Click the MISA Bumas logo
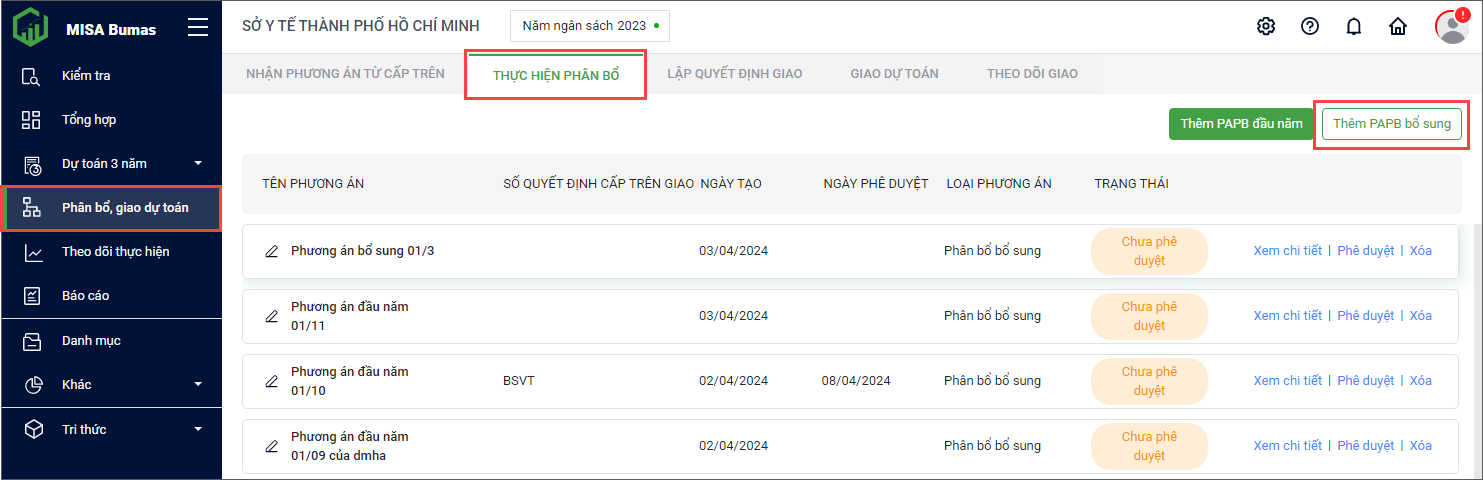Screen dimensions: 1483x480 (31, 28)
